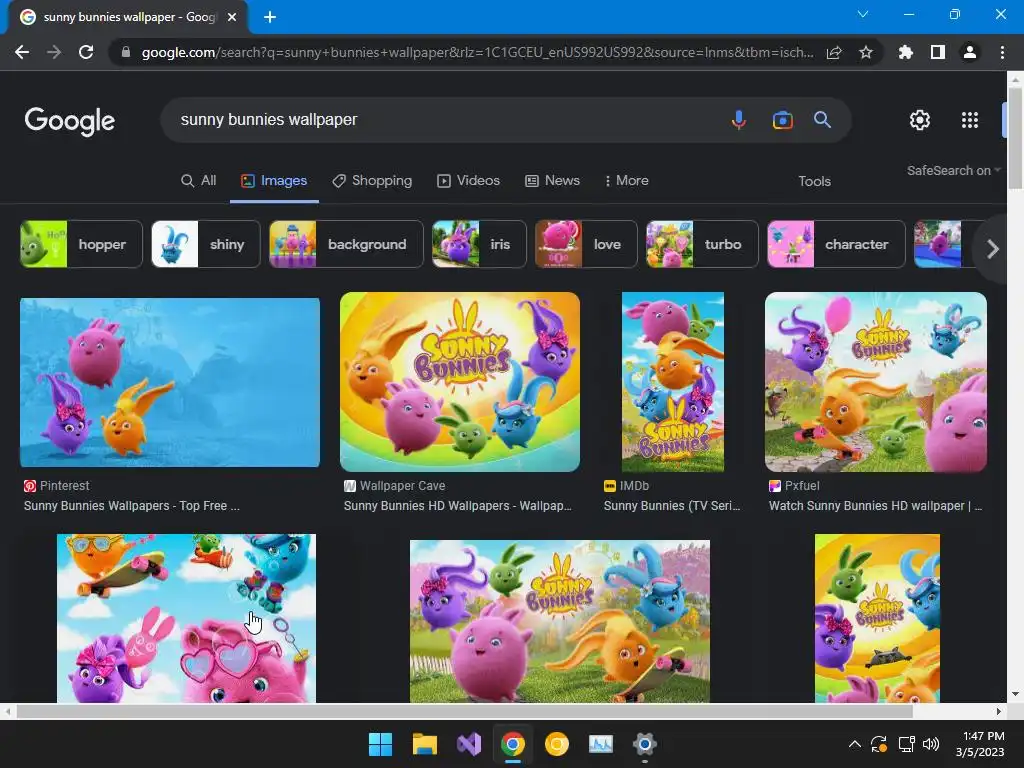Go back to the previous page
The width and height of the screenshot is (1024, 768).
point(22,52)
